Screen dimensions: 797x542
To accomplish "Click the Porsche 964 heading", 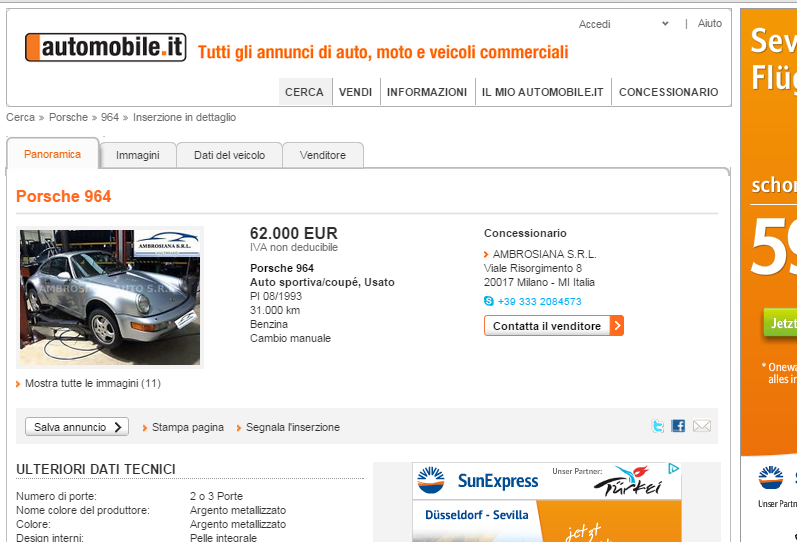I will [x=64, y=196].
